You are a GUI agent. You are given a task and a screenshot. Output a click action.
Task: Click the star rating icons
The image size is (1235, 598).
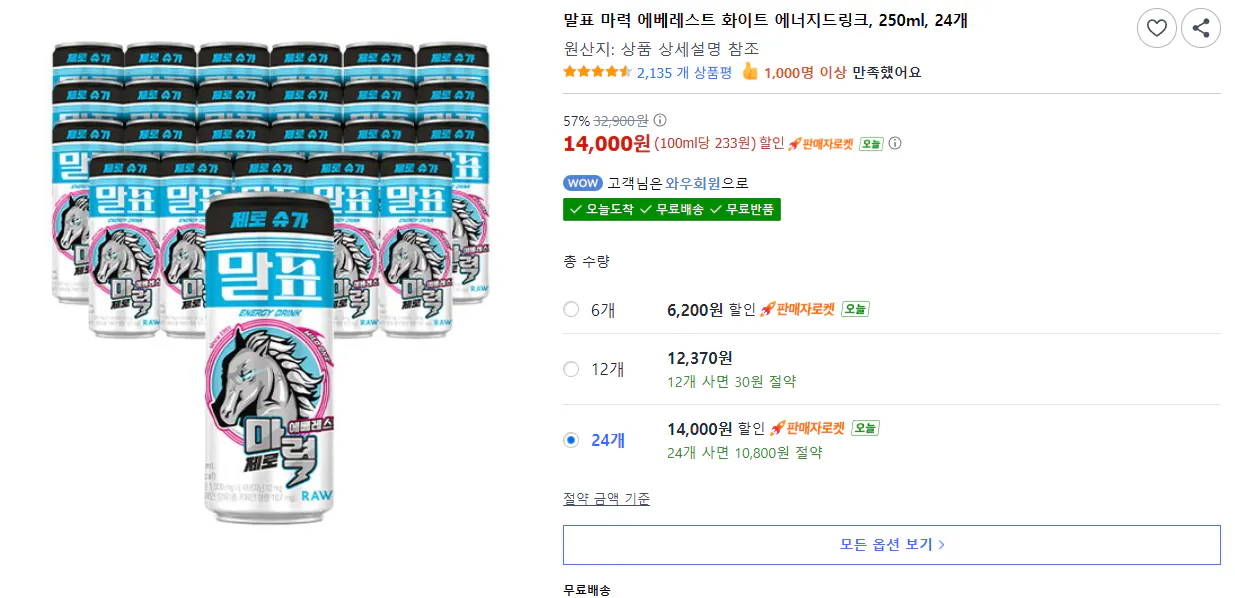tap(597, 72)
